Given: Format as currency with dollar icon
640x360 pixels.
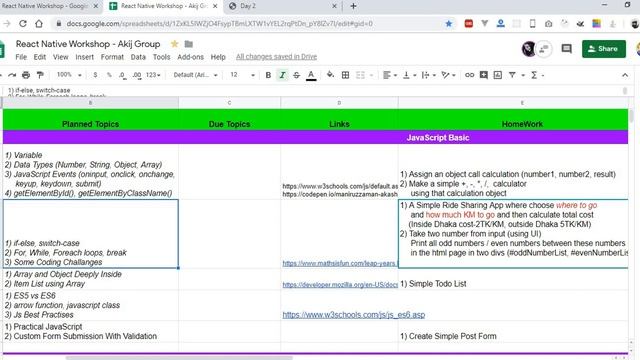Looking at the screenshot, I should (95, 75).
